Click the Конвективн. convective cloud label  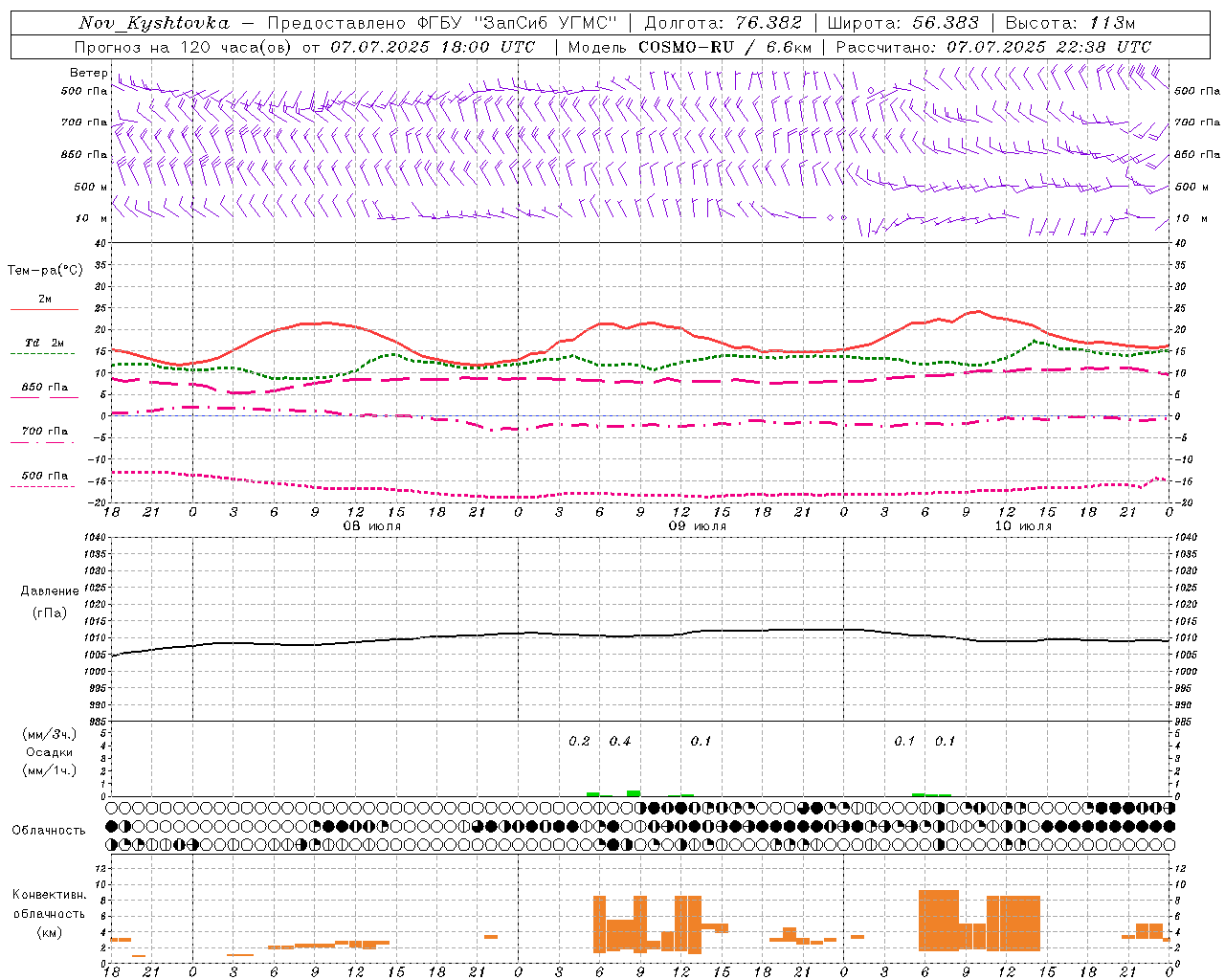pyautogui.click(x=50, y=895)
